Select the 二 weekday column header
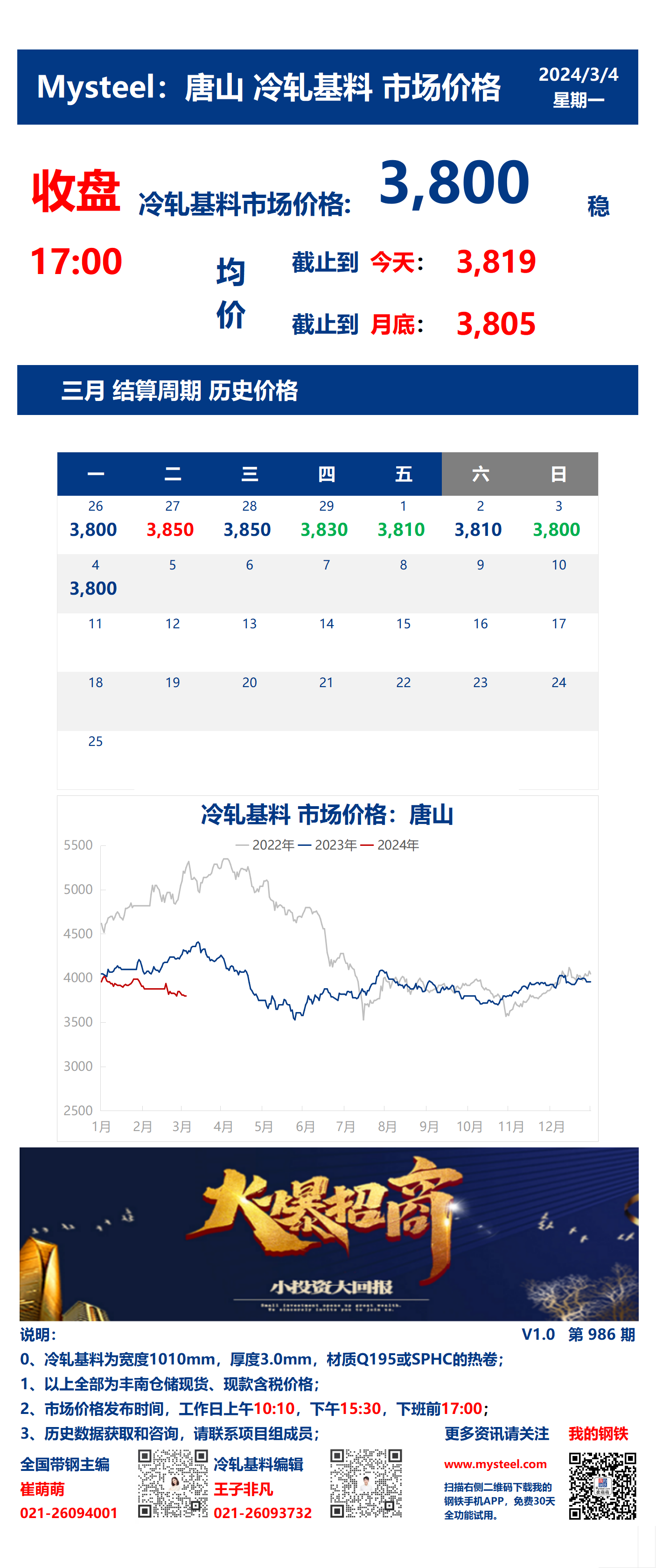 pyautogui.click(x=173, y=473)
